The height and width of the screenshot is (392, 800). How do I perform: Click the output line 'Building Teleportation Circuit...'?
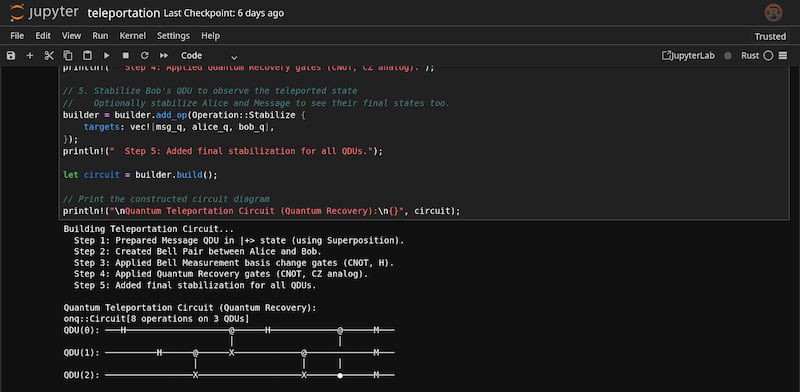[148, 229]
